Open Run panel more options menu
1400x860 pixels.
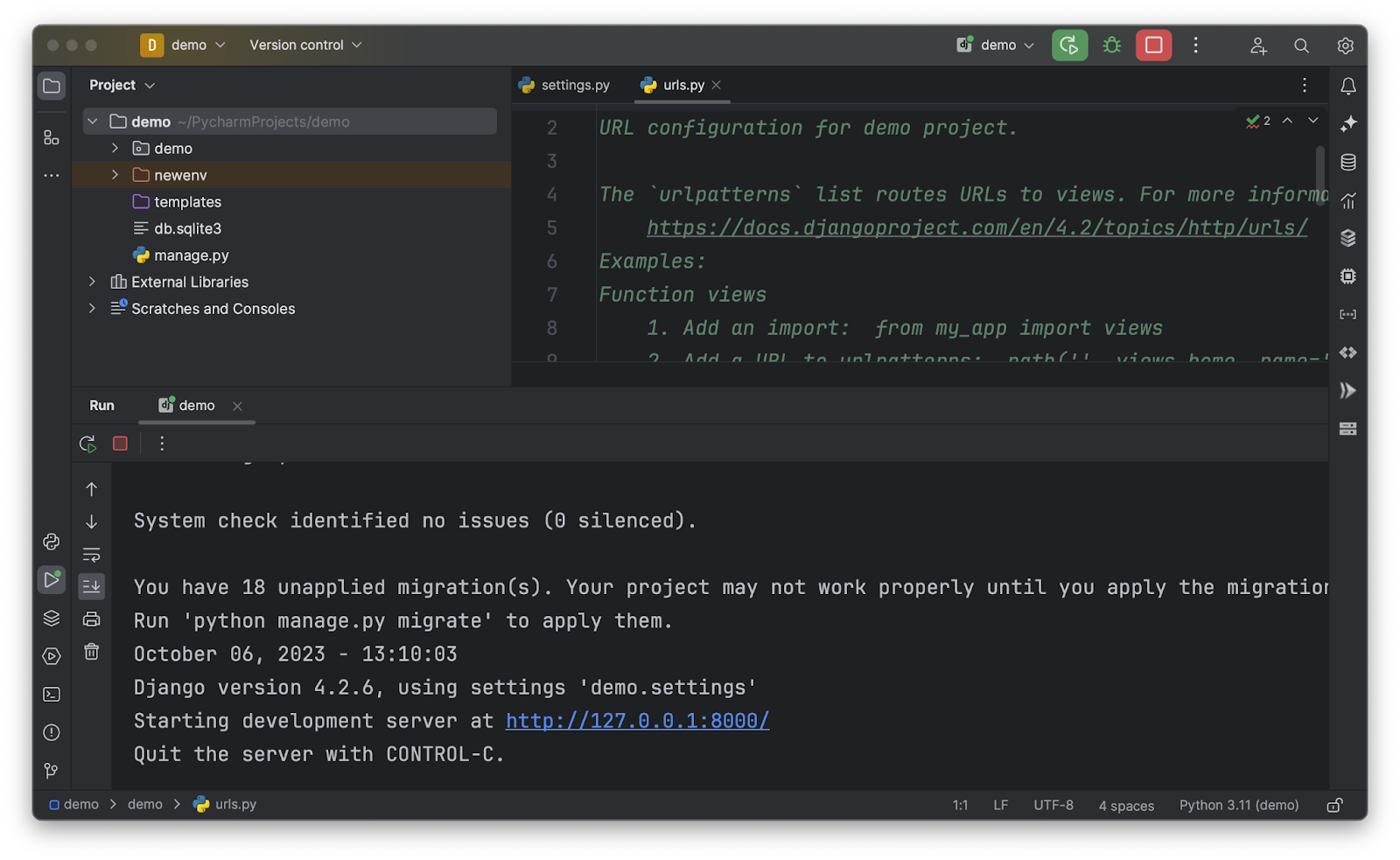(162, 444)
